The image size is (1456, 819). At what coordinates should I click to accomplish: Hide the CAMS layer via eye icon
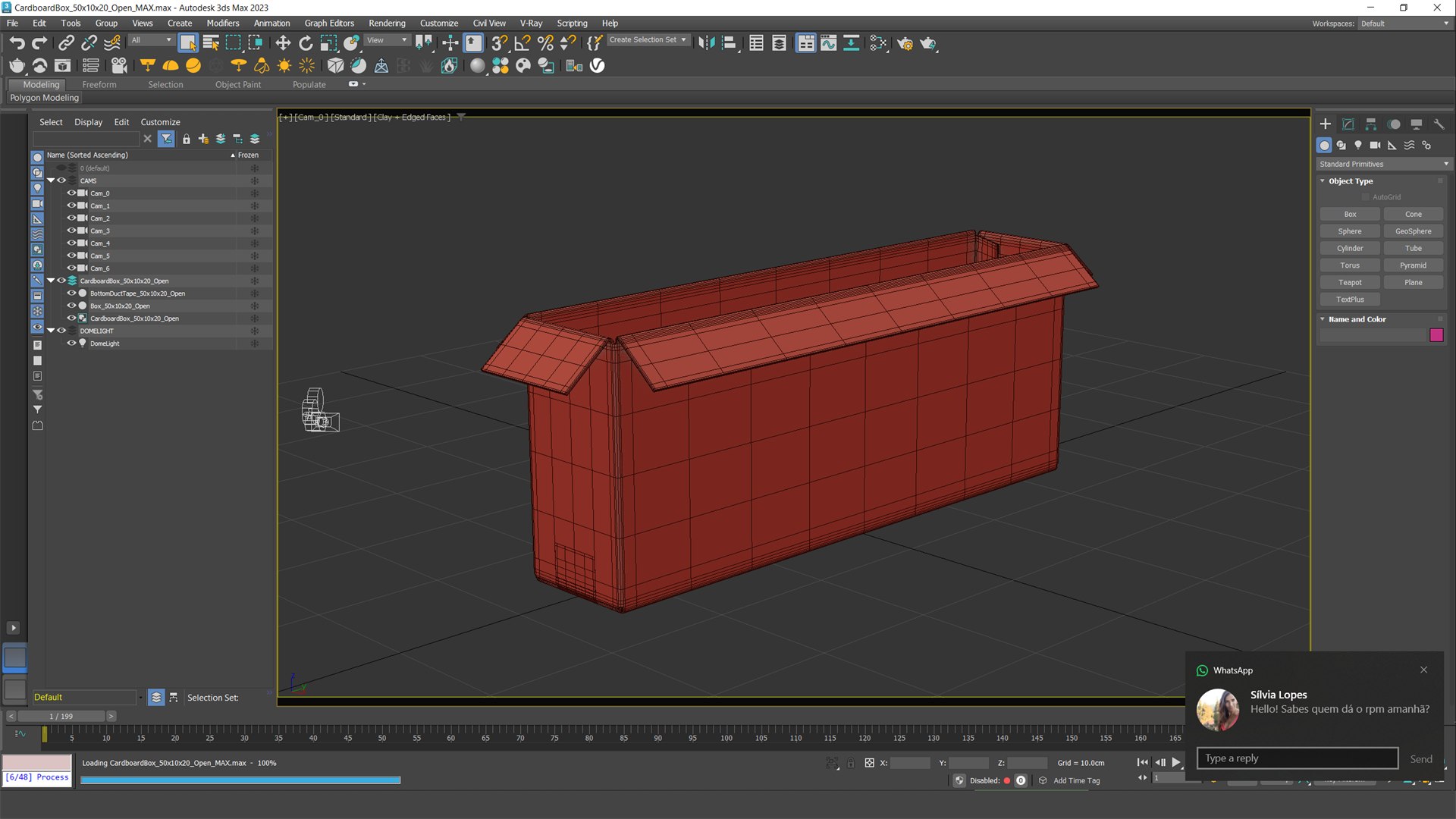click(x=61, y=180)
